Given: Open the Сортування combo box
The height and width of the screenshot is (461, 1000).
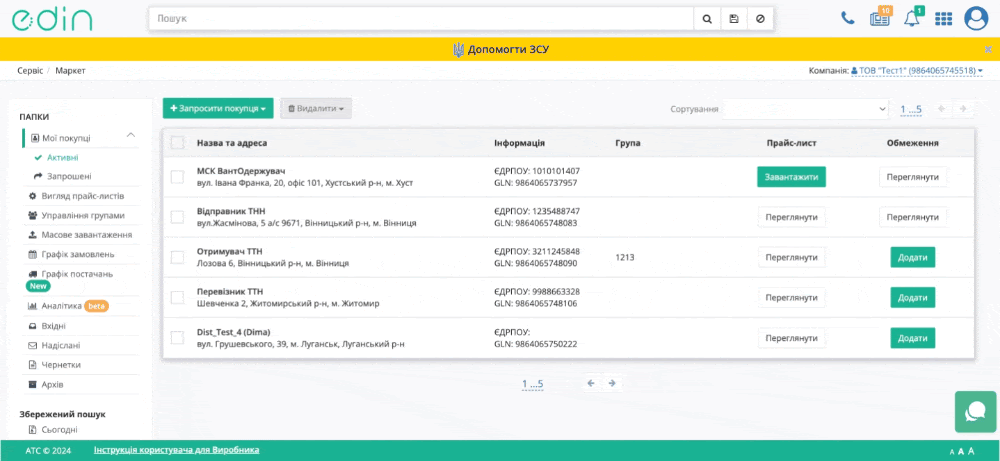Looking at the screenshot, I should click(x=805, y=109).
